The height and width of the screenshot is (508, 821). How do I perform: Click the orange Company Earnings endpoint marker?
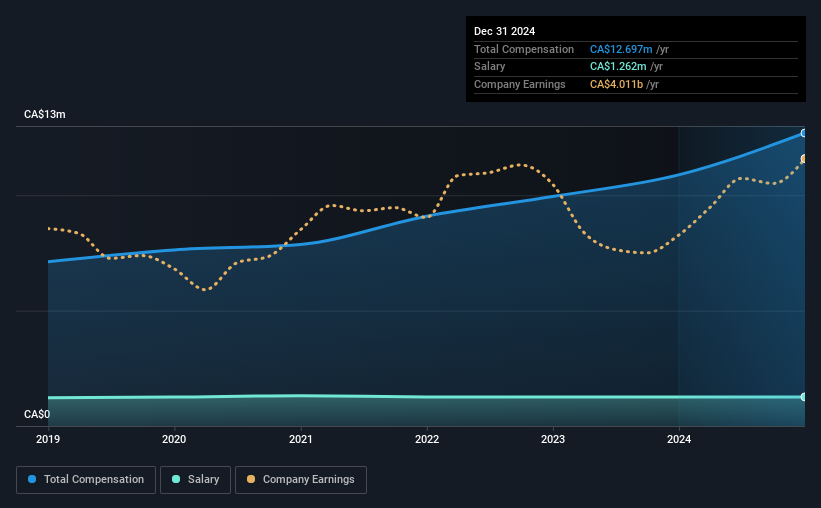[804, 159]
